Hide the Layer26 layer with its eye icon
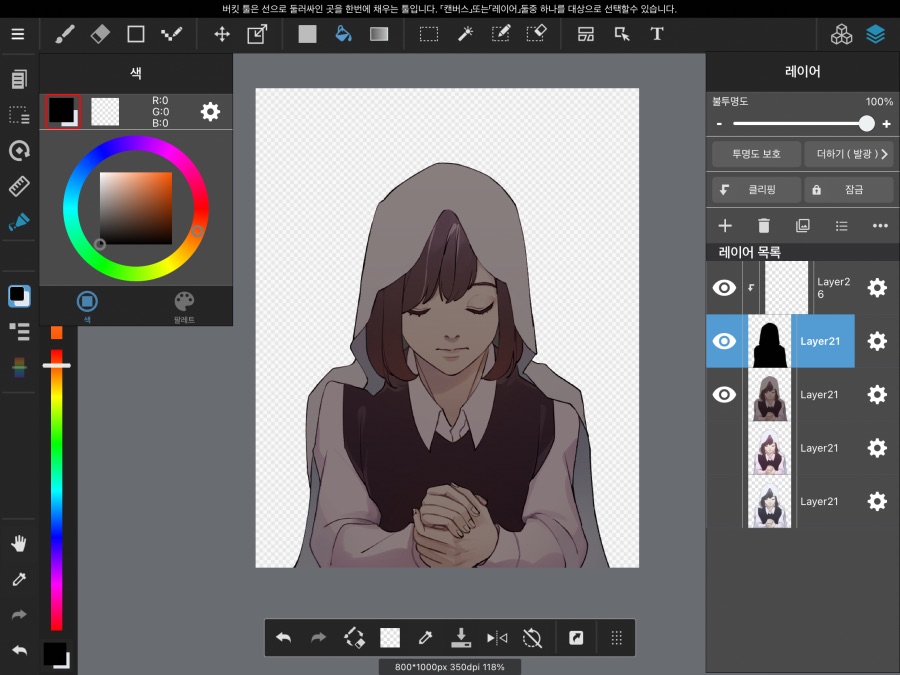Image resolution: width=900 pixels, height=675 pixels. coord(723,287)
